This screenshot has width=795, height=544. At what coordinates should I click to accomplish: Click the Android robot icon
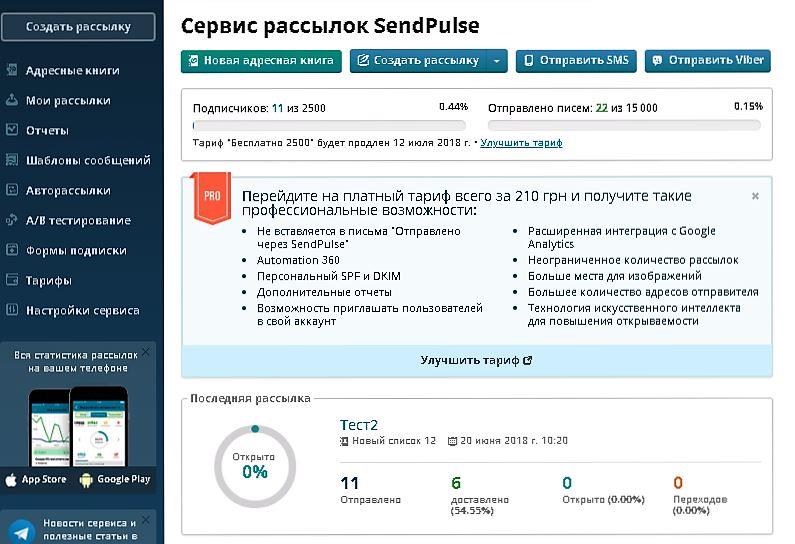coord(86,480)
